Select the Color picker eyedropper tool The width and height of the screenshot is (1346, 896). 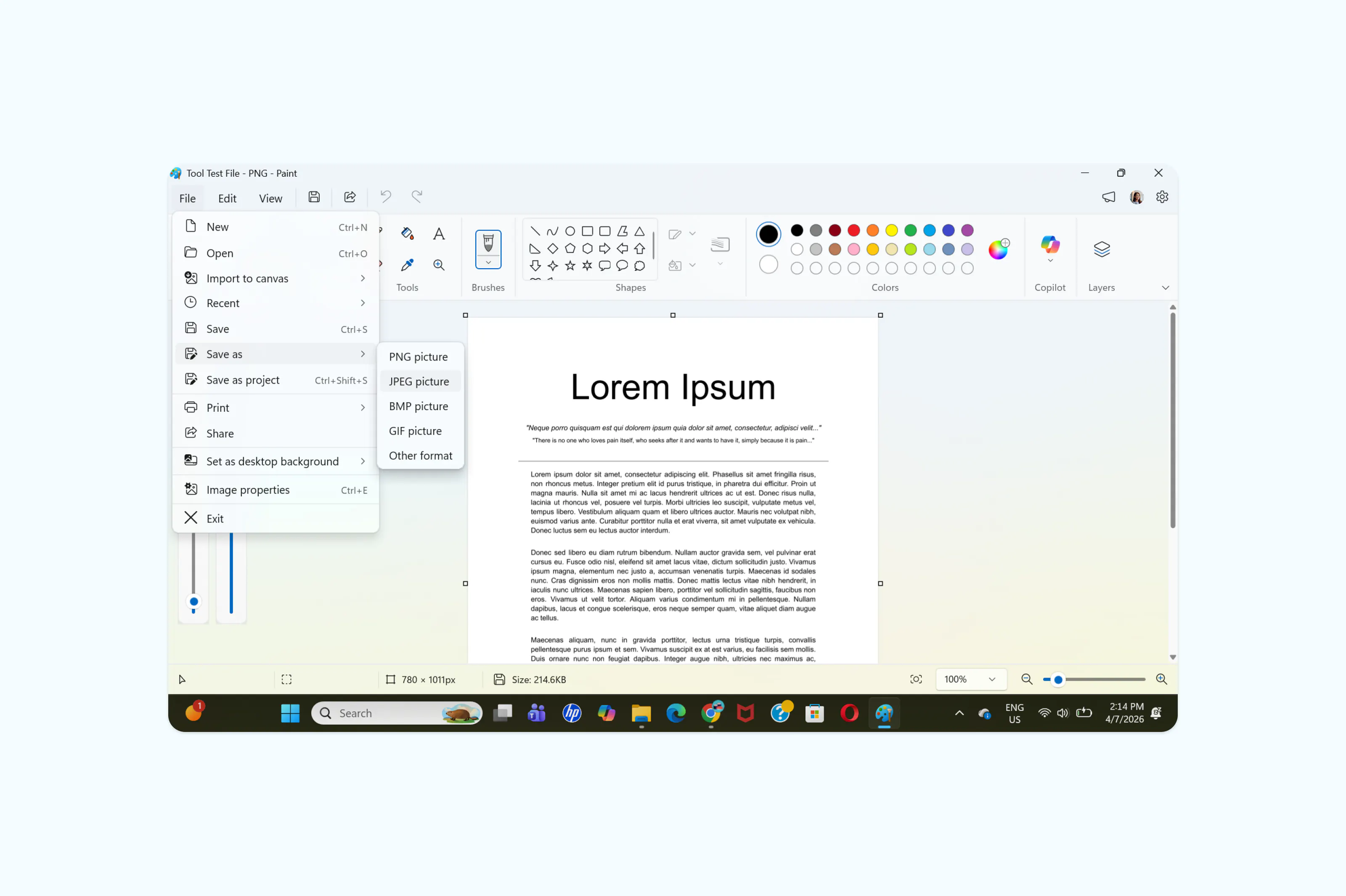(x=407, y=265)
